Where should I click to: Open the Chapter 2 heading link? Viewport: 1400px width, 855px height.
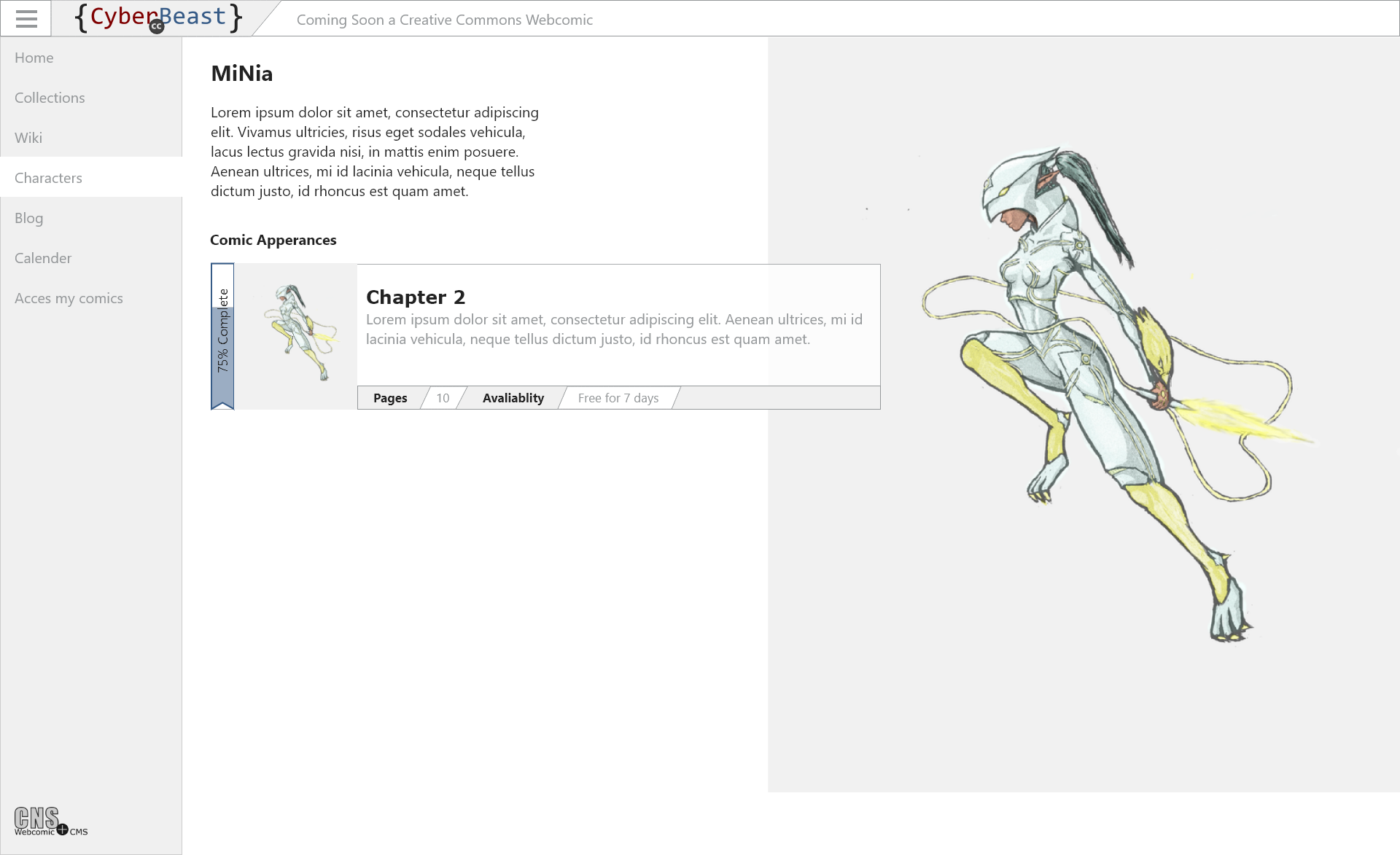(416, 297)
